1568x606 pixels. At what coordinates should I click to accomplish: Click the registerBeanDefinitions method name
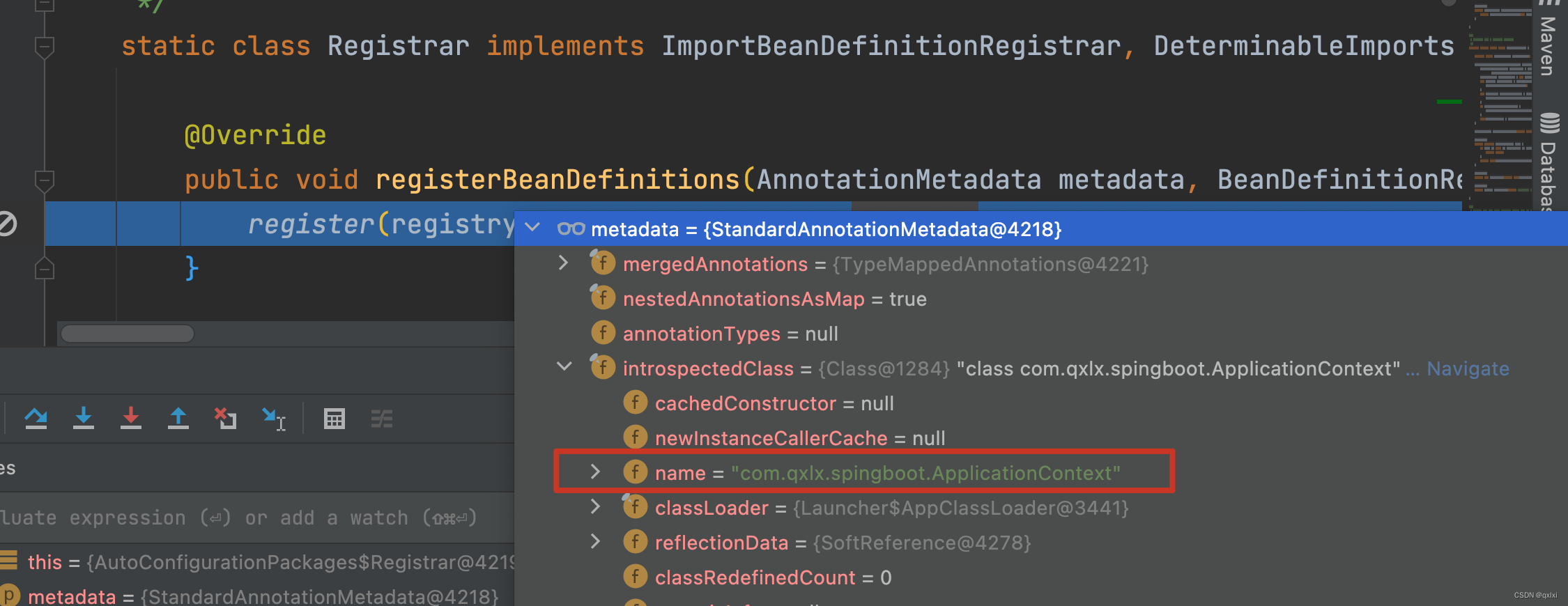pos(558,180)
